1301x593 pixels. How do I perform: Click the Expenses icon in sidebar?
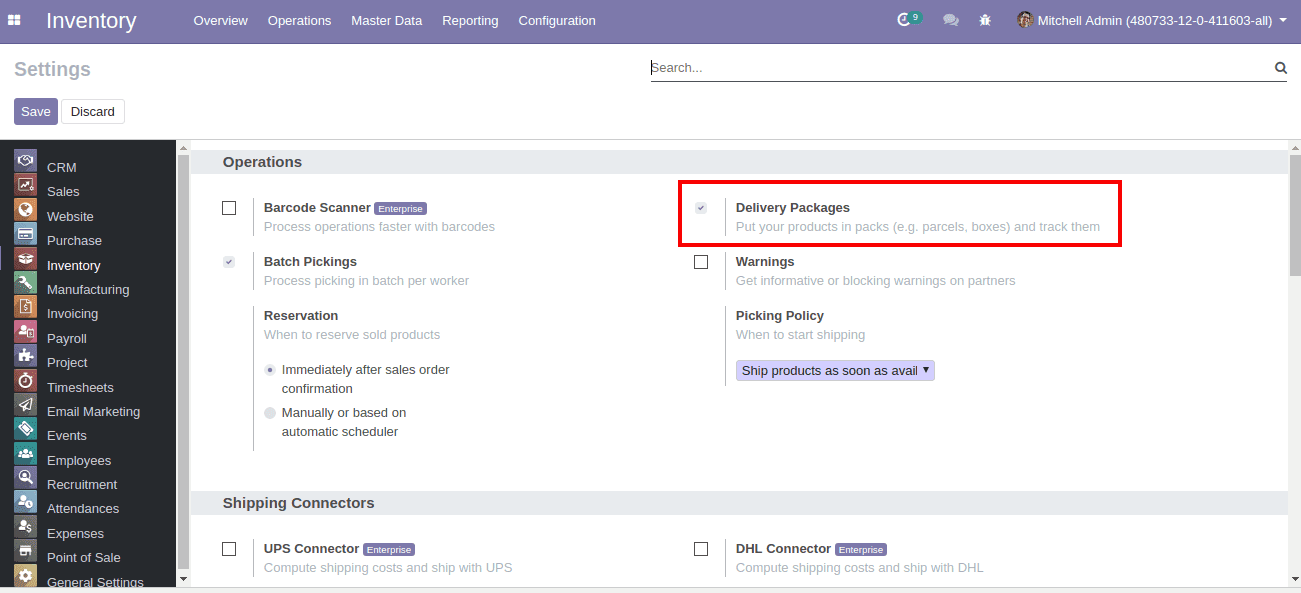[25, 526]
